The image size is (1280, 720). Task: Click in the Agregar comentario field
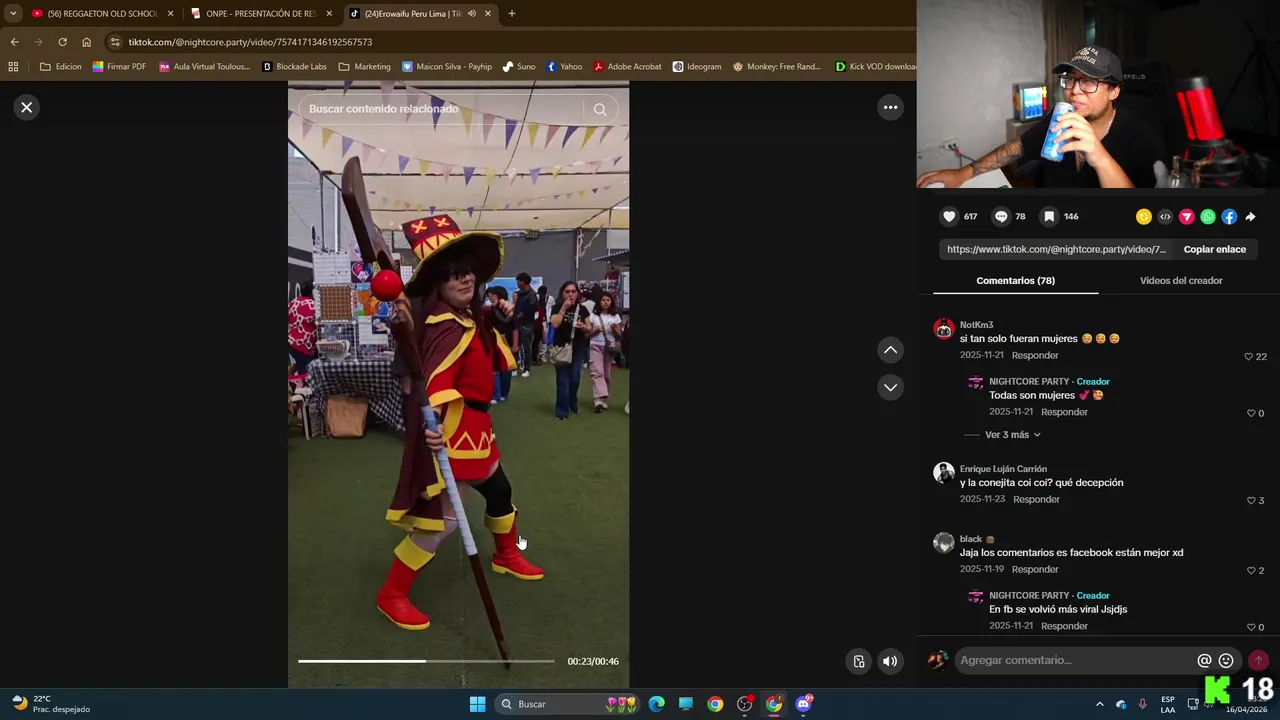1075,660
